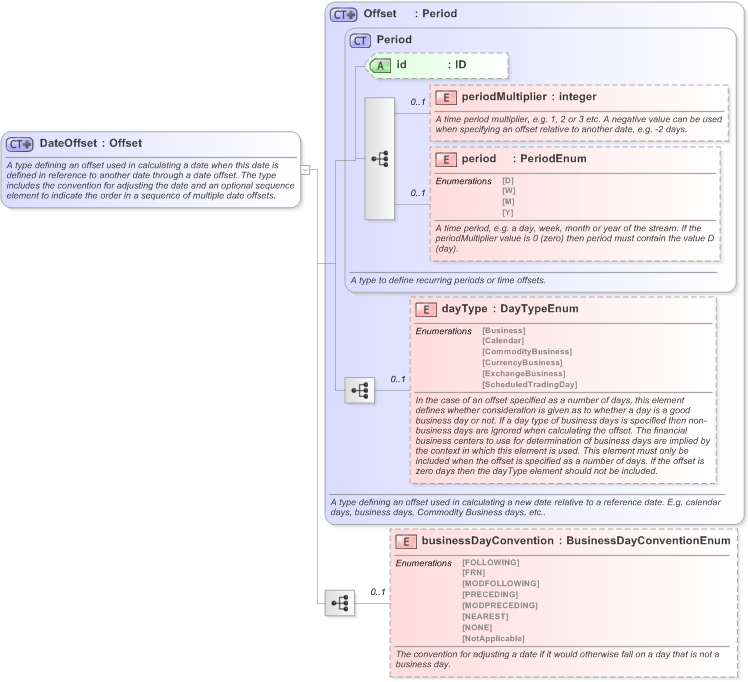Click the businessDayConvention description text
The image size is (748, 682).
pyautogui.click(x=557, y=659)
